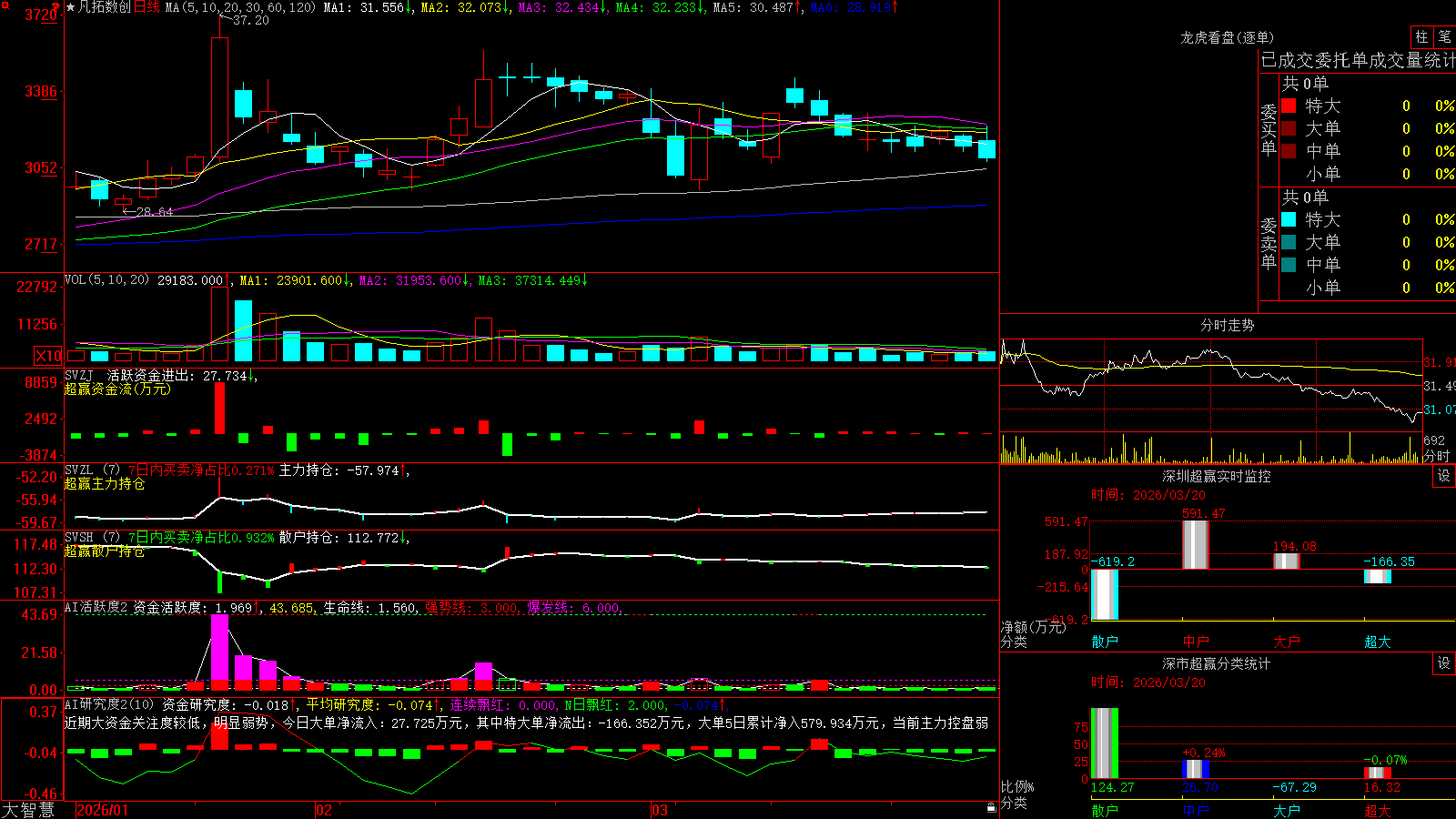Click the 29183.000 volume value
The width and height of the screenshot is (1456, 819).
point(190,280)
